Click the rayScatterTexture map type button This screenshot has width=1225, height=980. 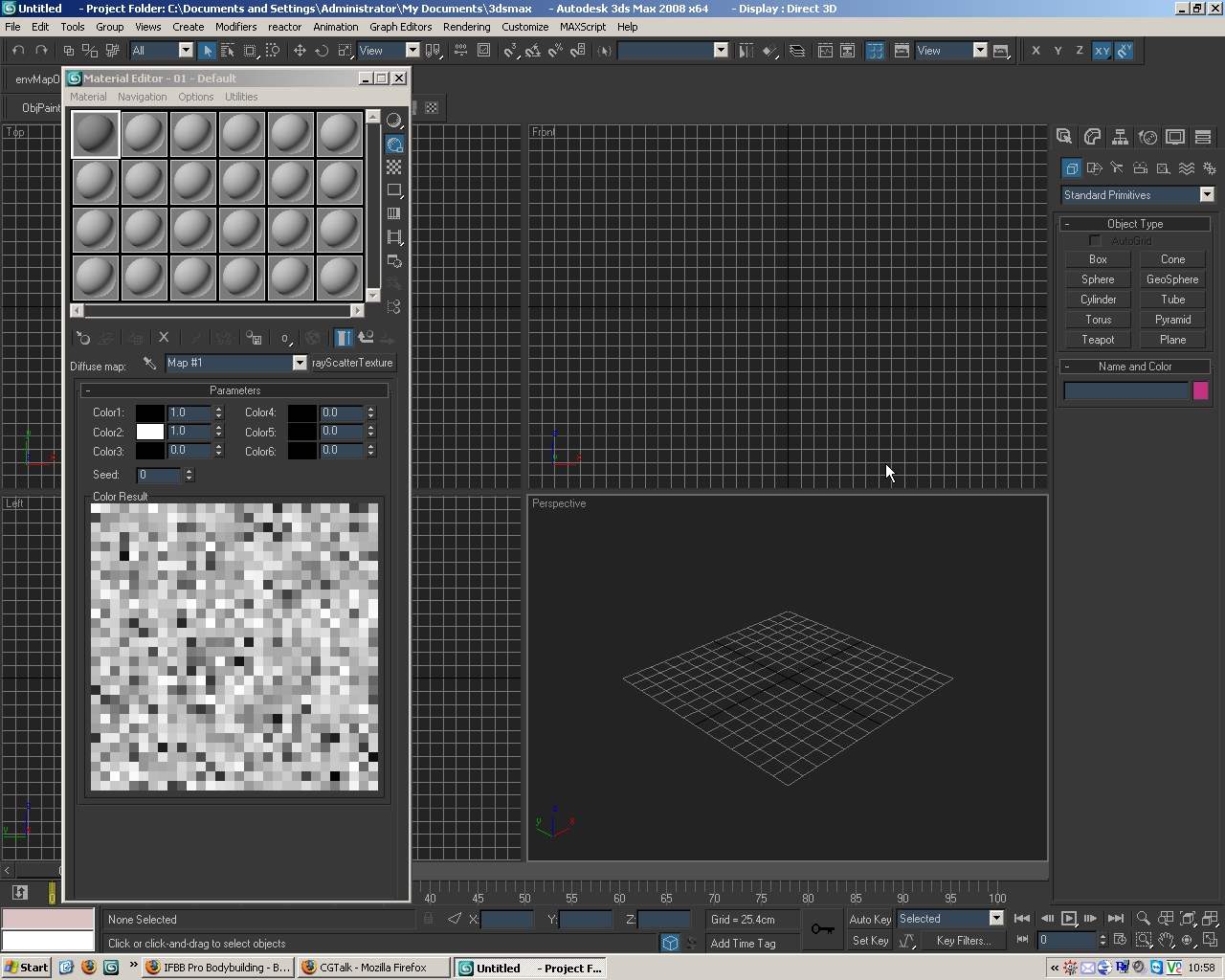pyautogui.click(x=352, y=363)
